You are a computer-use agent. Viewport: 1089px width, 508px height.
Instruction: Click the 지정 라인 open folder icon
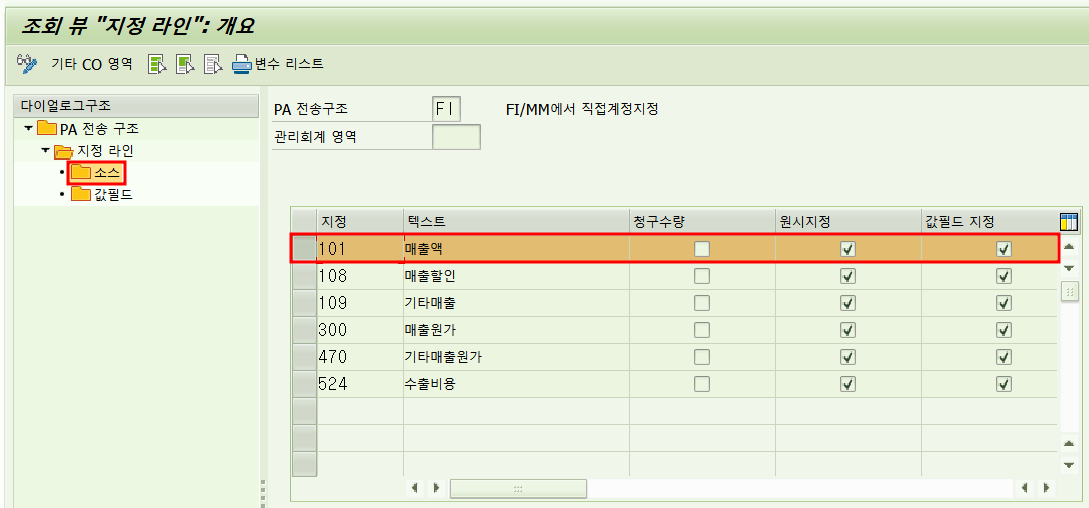coord(64,151)
